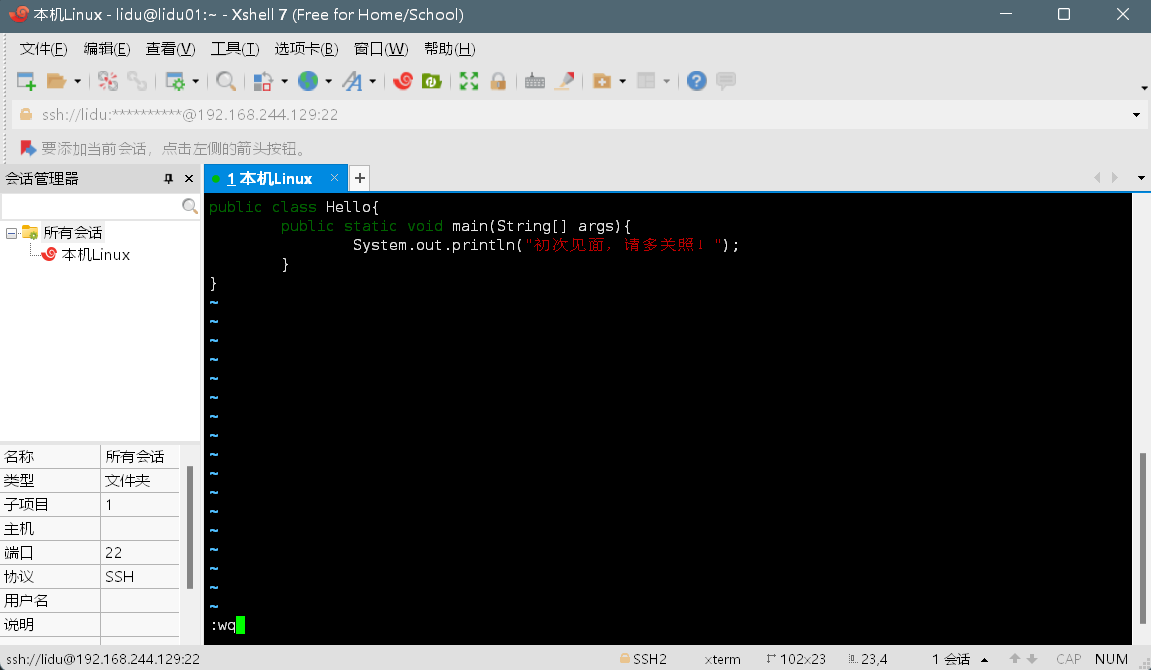Viewport: 1151px width, 670px height.
Task: Click the session manager search box
Action: coord(92,206)
